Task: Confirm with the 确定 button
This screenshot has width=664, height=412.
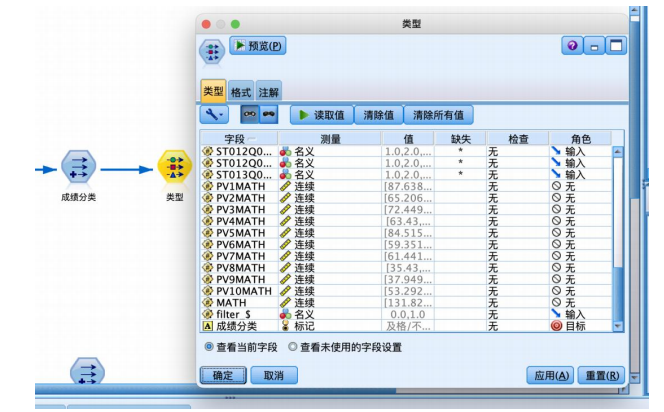Action: pos(223,375)
